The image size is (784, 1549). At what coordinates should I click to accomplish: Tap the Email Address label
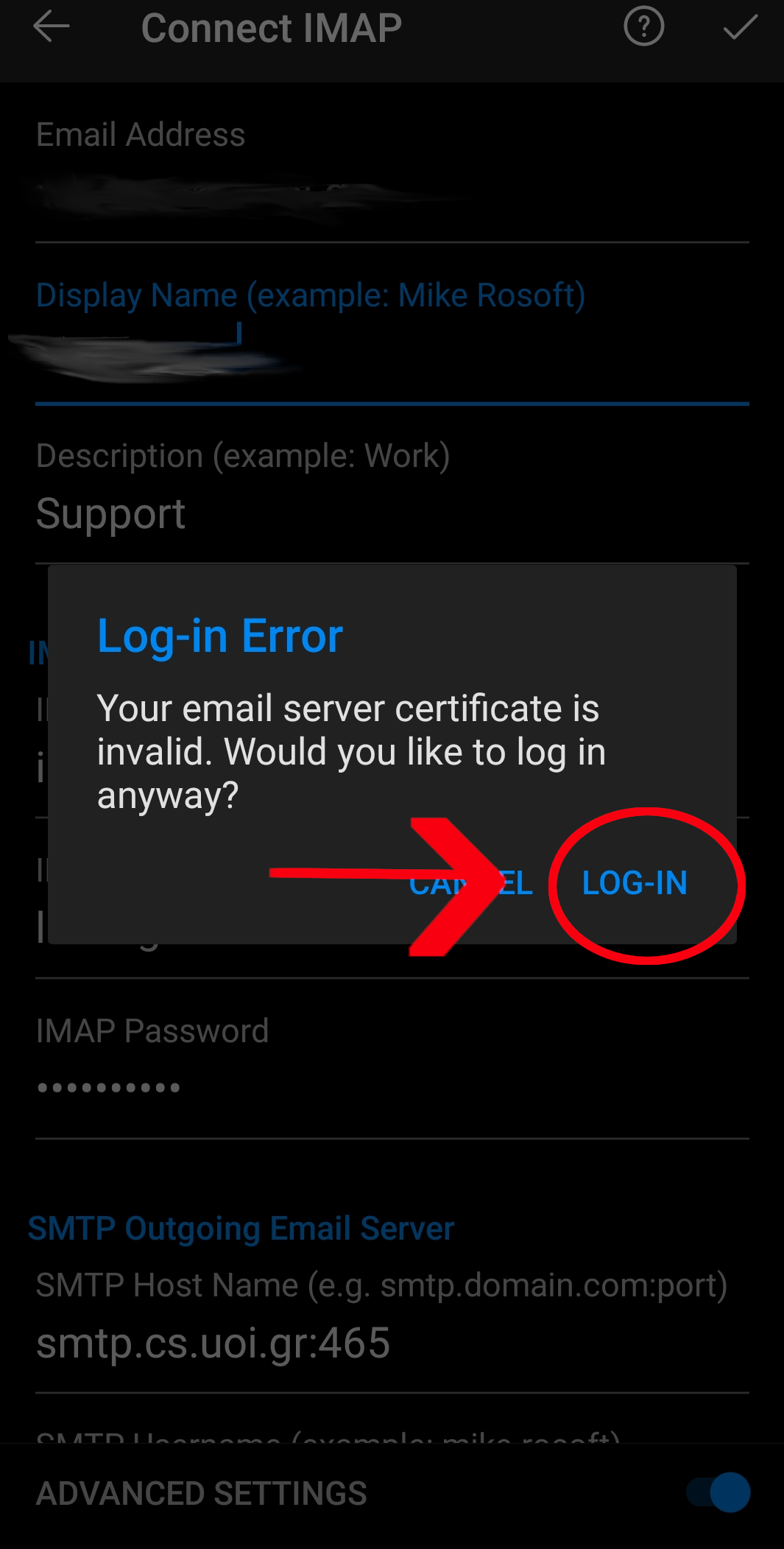[141, 135]
